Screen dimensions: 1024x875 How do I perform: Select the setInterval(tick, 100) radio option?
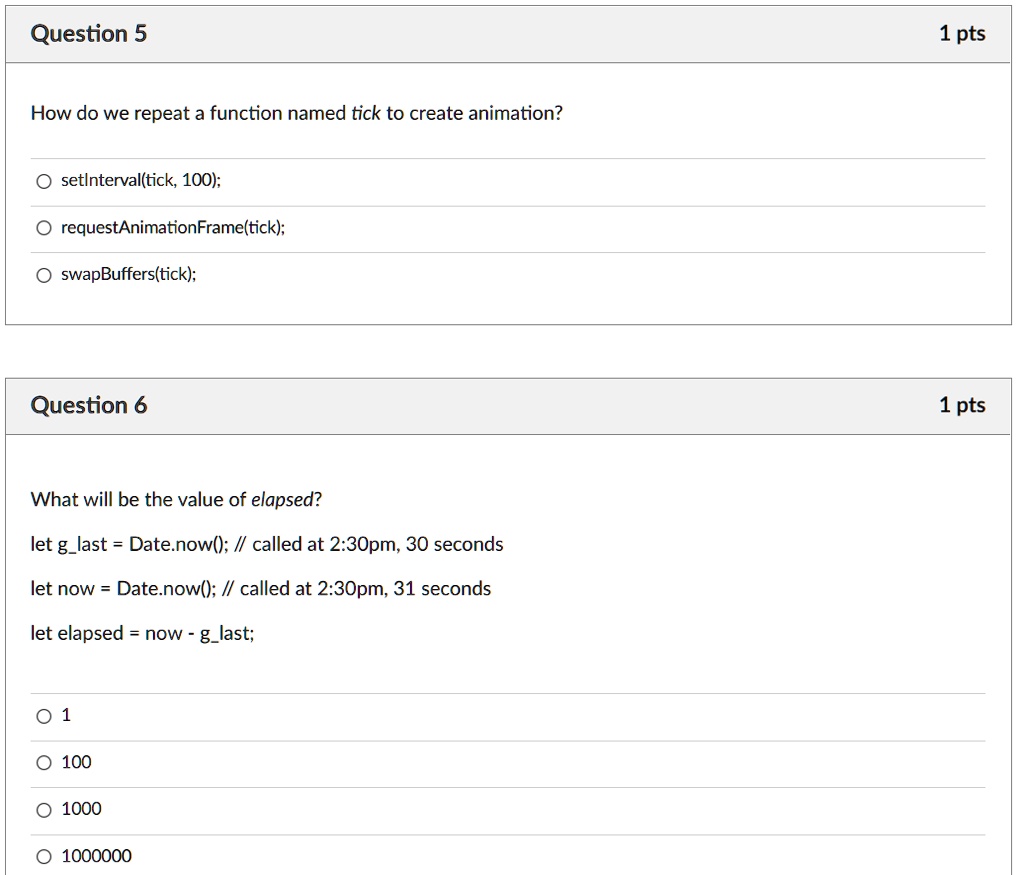44,182
